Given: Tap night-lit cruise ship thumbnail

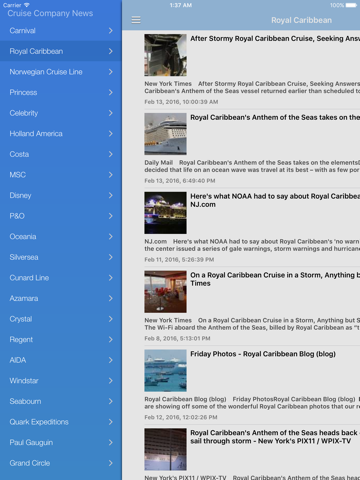Looking at the screenshot, I should click(x=165, y=213).
